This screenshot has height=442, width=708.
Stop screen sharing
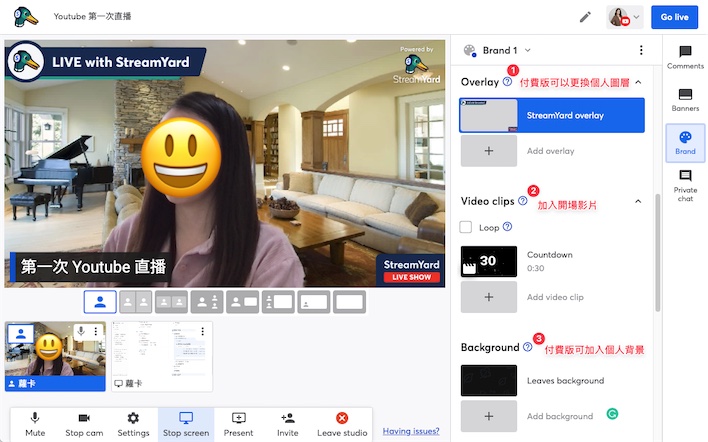[x=186, y=424]
